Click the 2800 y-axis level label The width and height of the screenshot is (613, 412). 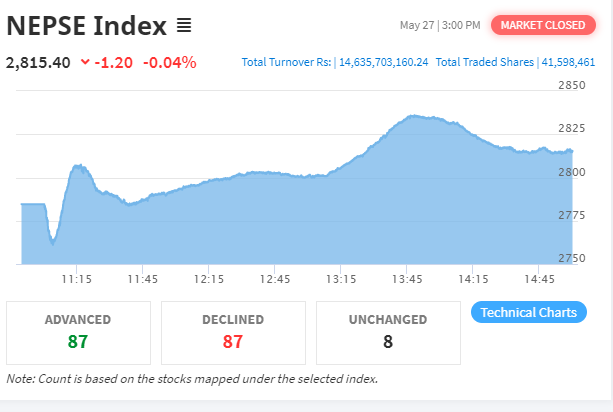point(572,172)
